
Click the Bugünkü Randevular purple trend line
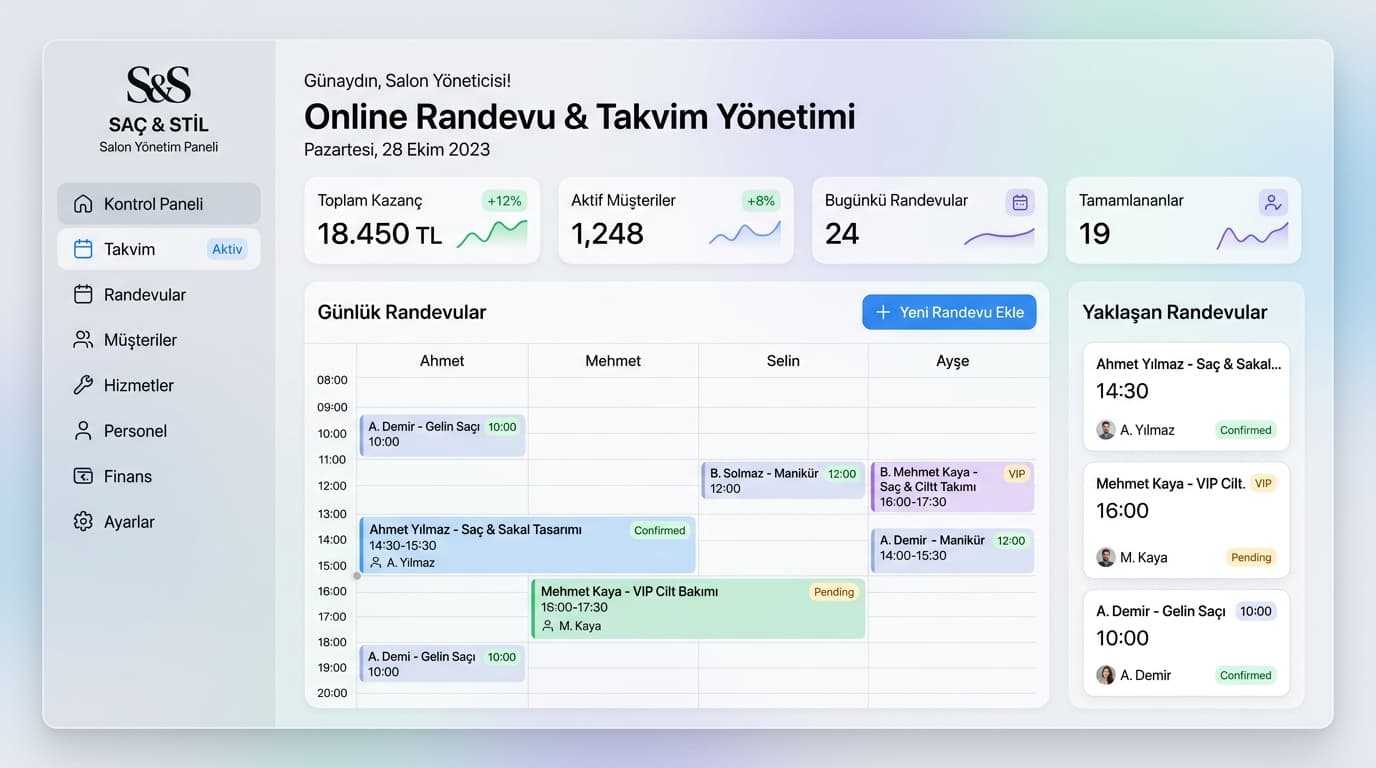[999, 236]
